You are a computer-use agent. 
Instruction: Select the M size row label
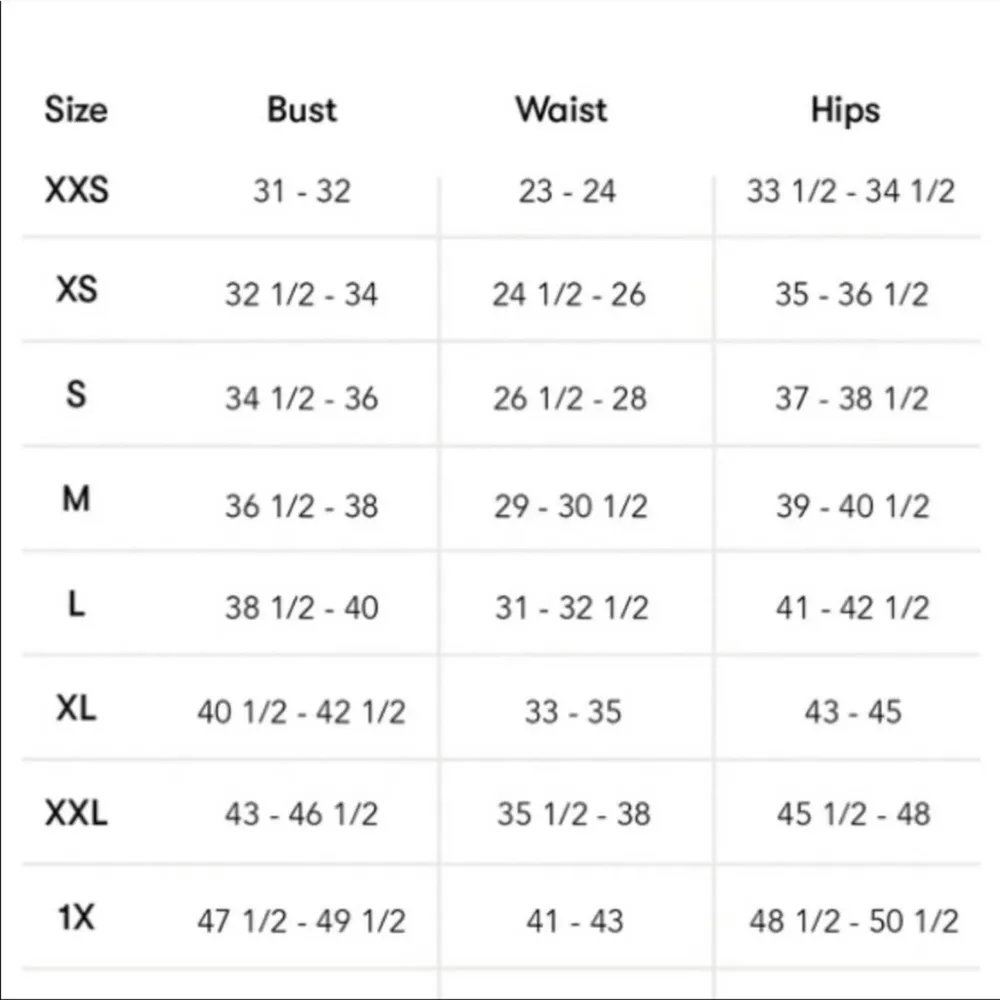point(76,499)
